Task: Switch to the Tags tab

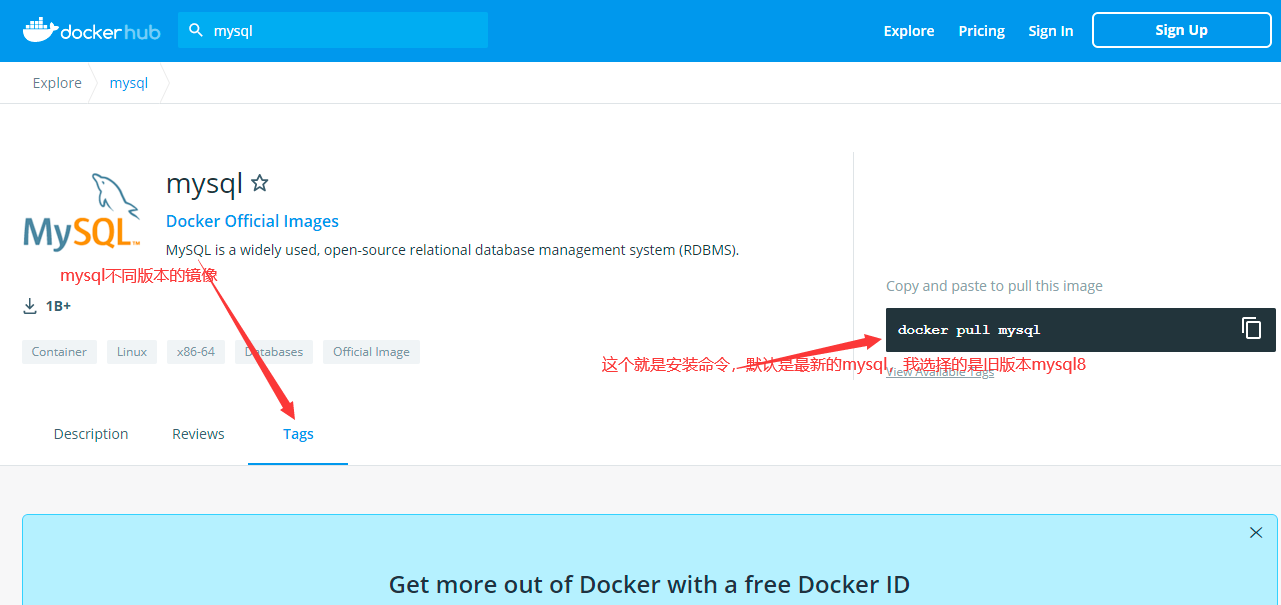Action: pyautogui.click(x=298, y=434)
